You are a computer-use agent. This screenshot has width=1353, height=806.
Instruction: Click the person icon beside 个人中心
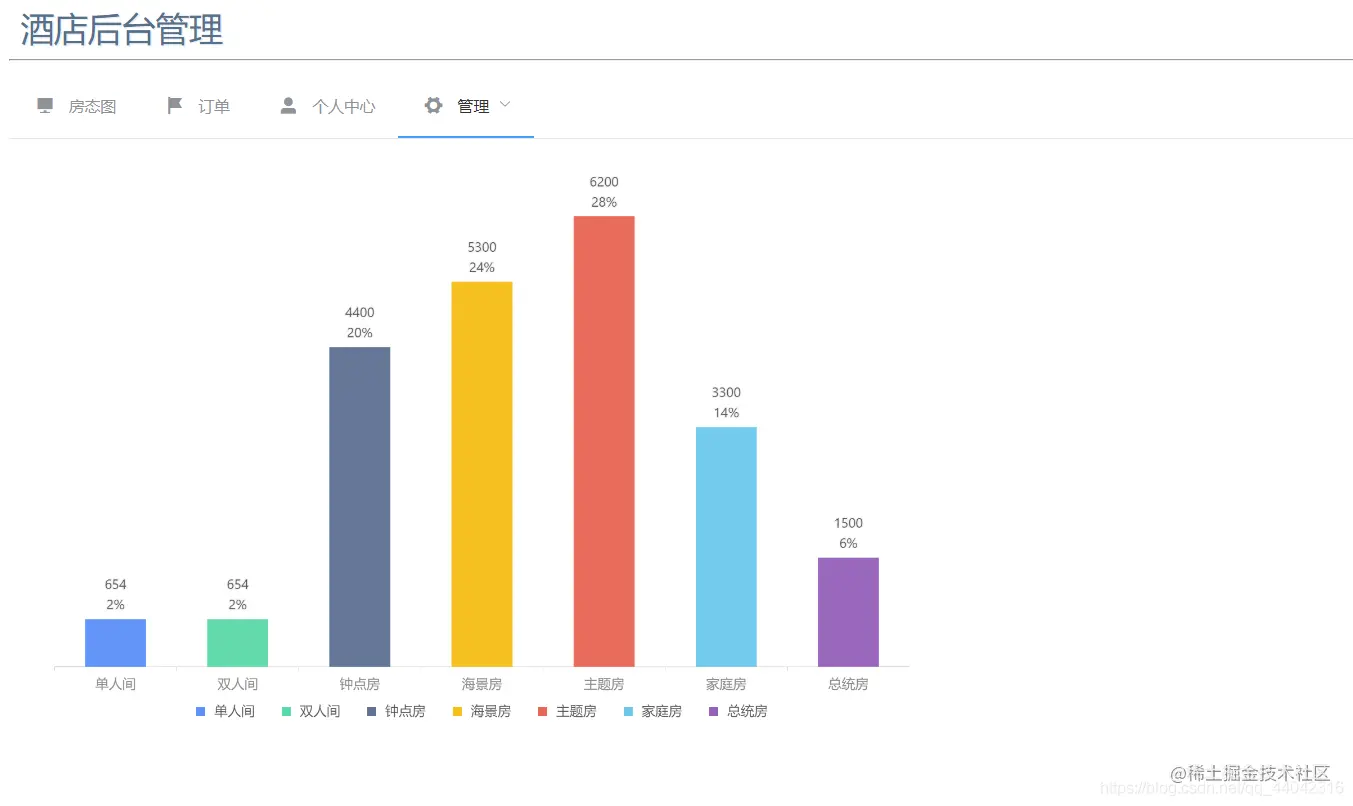(x=289, y=105)
